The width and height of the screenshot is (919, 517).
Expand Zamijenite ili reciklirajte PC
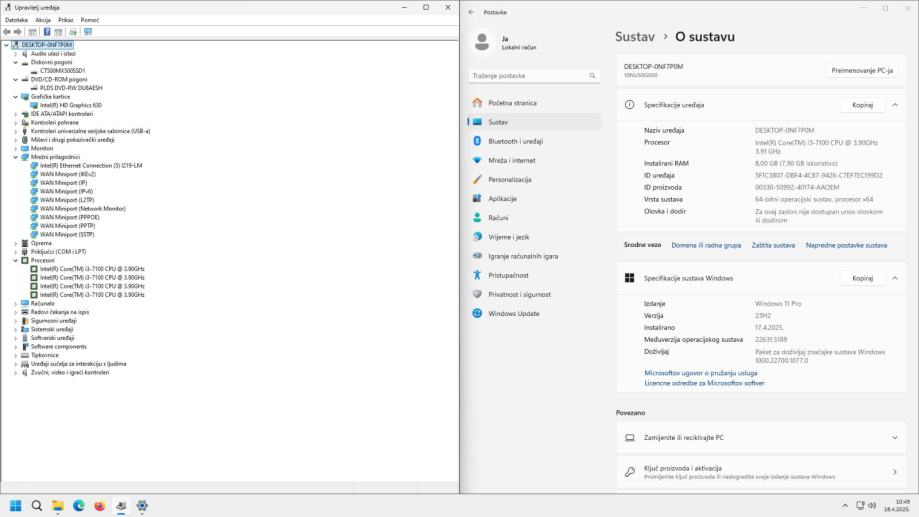click(761, 438)
